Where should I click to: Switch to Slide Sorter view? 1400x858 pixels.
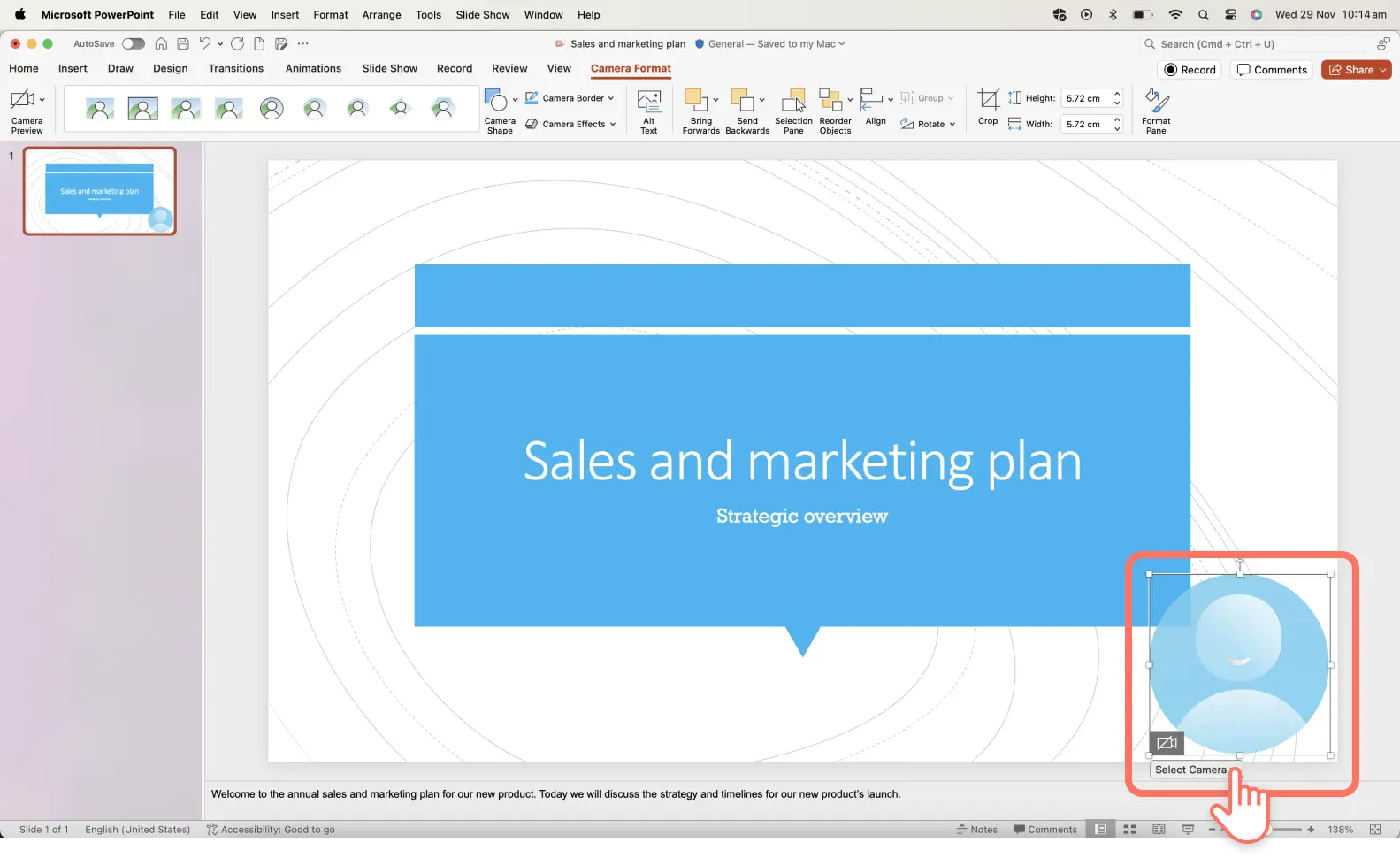[1129, 830]
